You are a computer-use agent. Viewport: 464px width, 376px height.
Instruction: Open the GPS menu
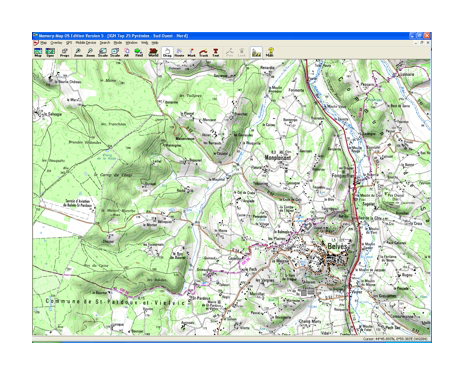69,43
